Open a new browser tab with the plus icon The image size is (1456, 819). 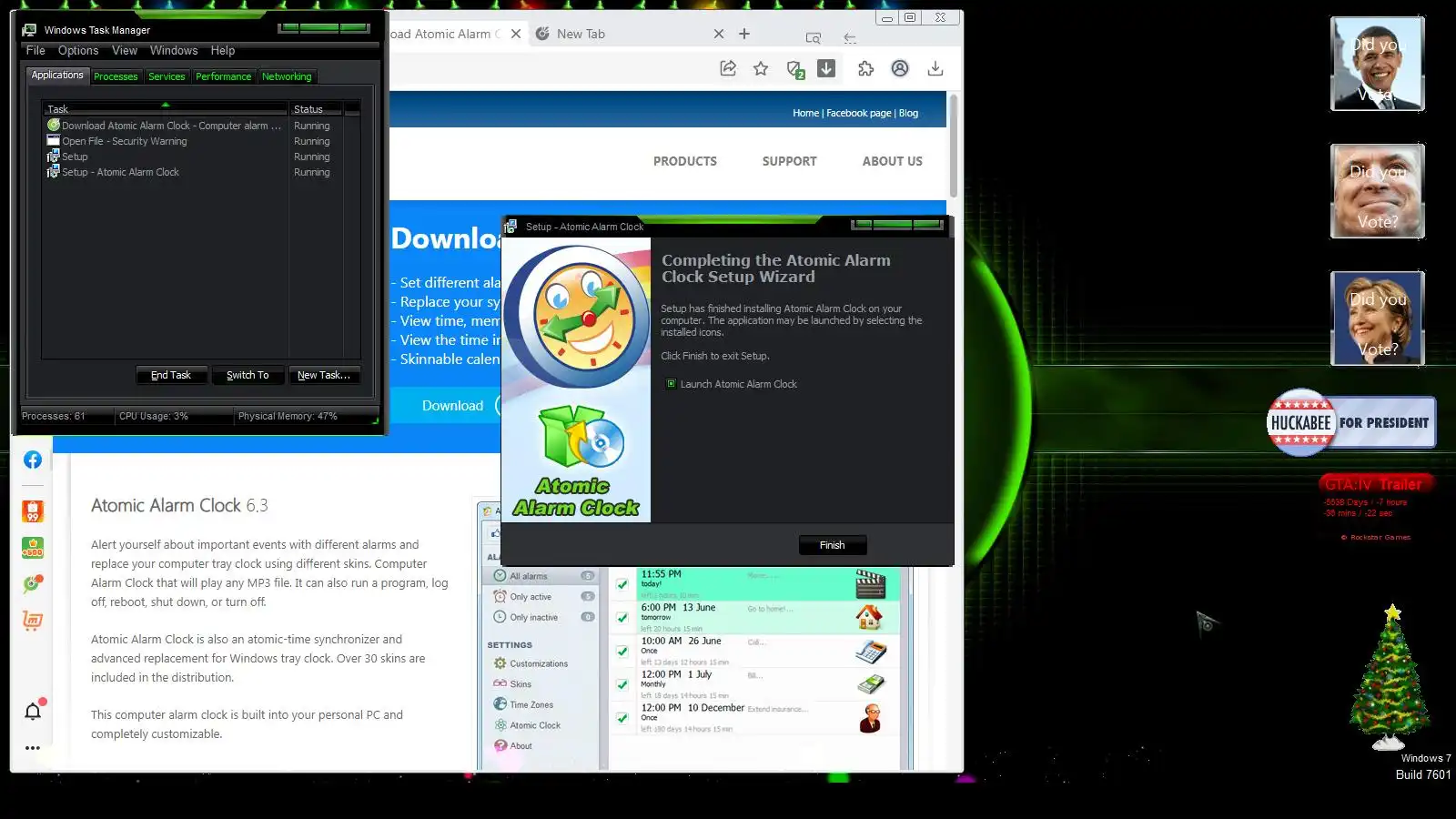click(x=744, y=34)
